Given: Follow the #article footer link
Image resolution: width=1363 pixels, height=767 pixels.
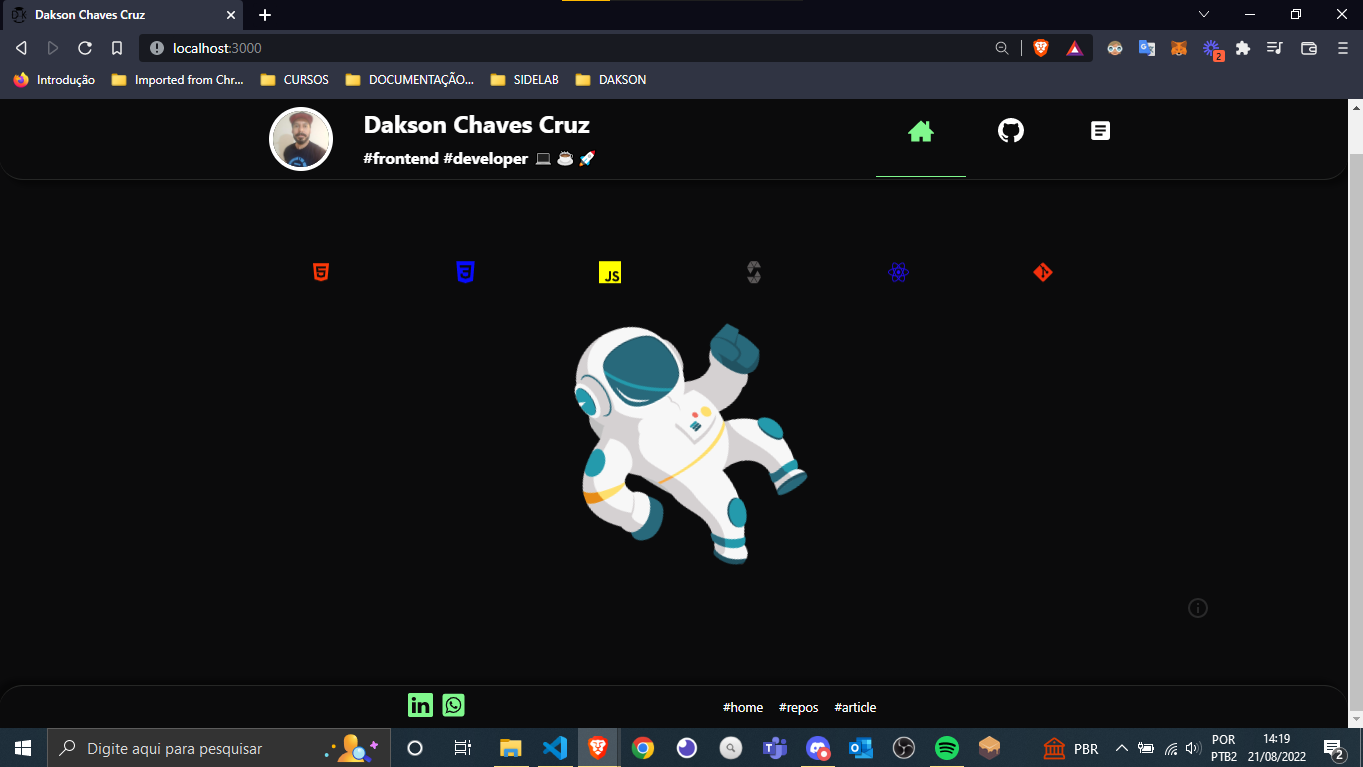Looking at the screenshot, I should click(855, 707).
